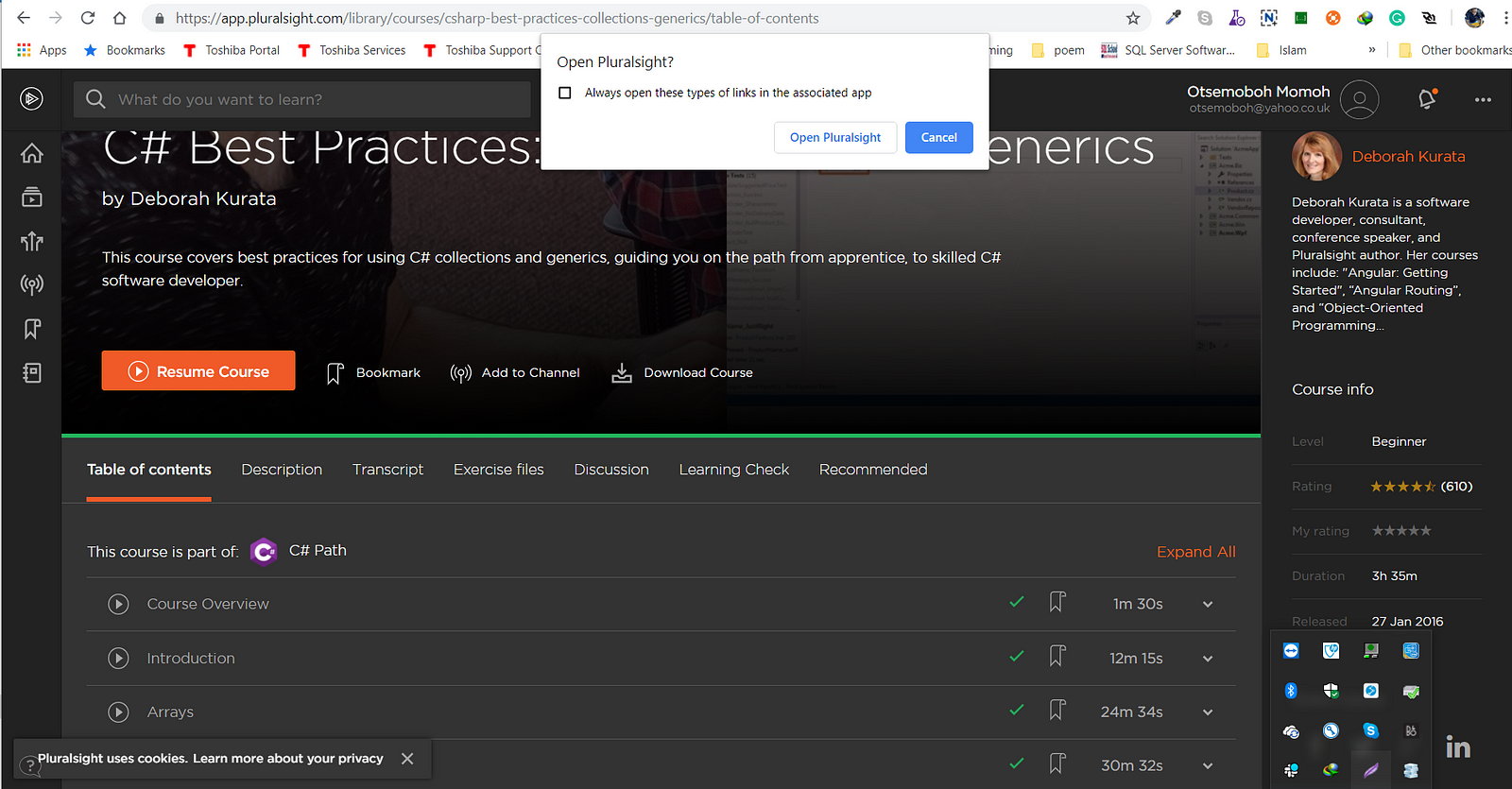Click the Resume Course button
Screen dimensions: 1512x789
pos(198,370)
